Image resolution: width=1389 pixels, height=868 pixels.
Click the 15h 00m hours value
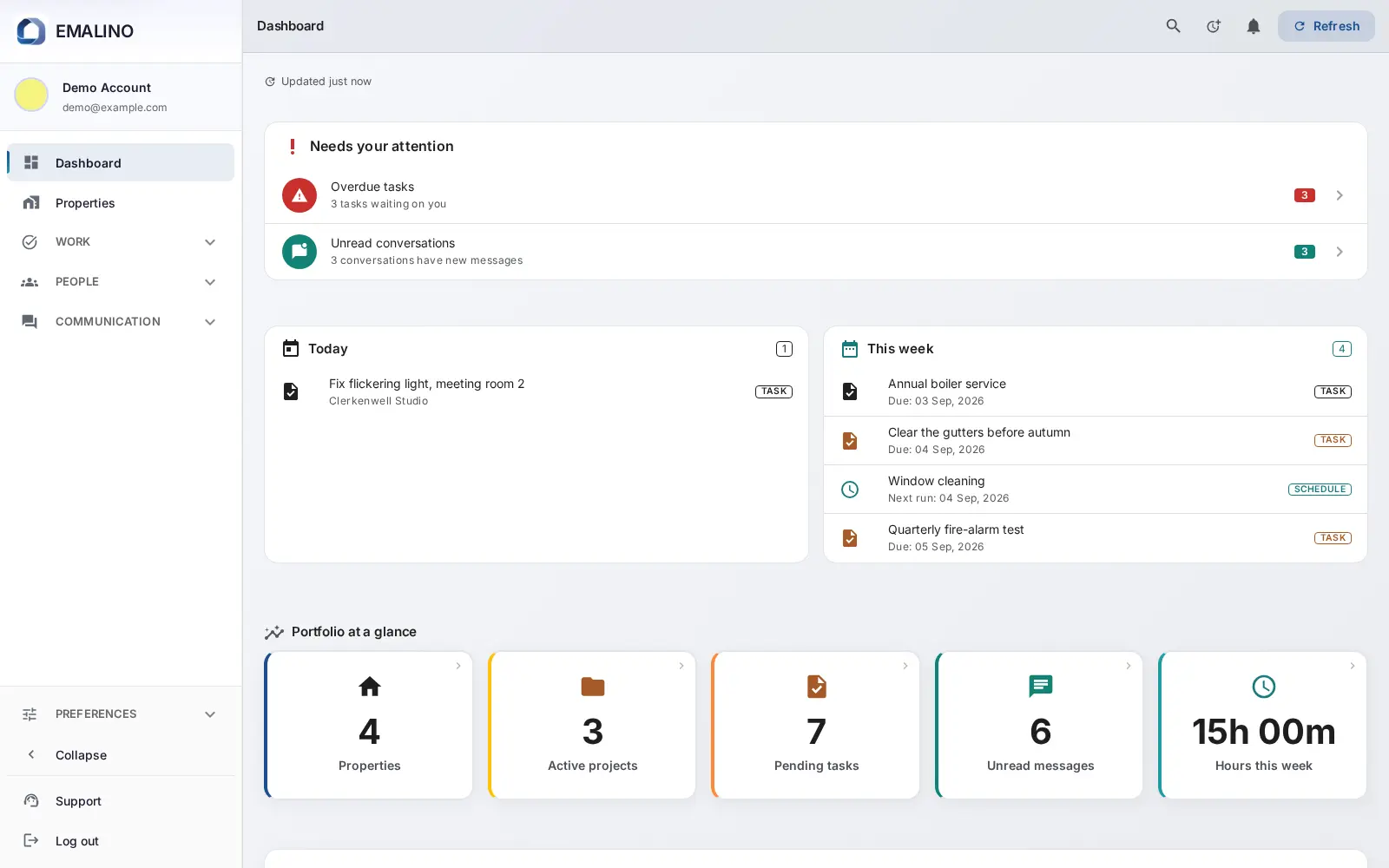[x=1264, y=732]
